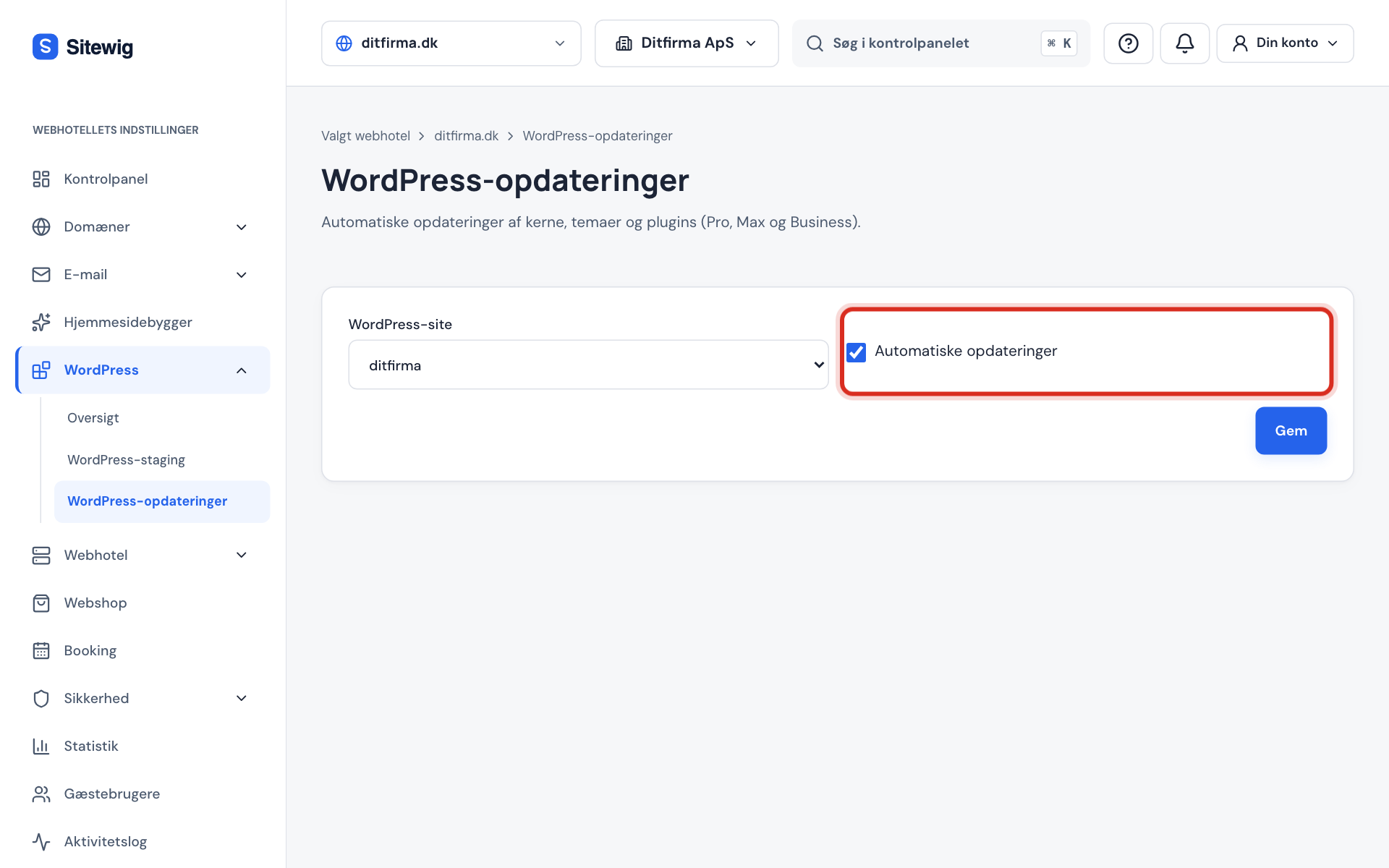The height and width of the screenshot is (868, 1389).
Task: Open the WordPress-site select showing ditfirma
Action: tap(588, 365)
